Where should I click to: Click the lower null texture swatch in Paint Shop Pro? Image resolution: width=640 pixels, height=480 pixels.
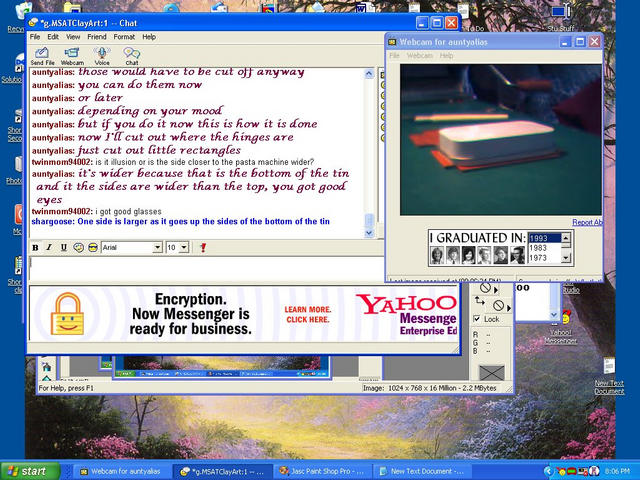[498, 305]
